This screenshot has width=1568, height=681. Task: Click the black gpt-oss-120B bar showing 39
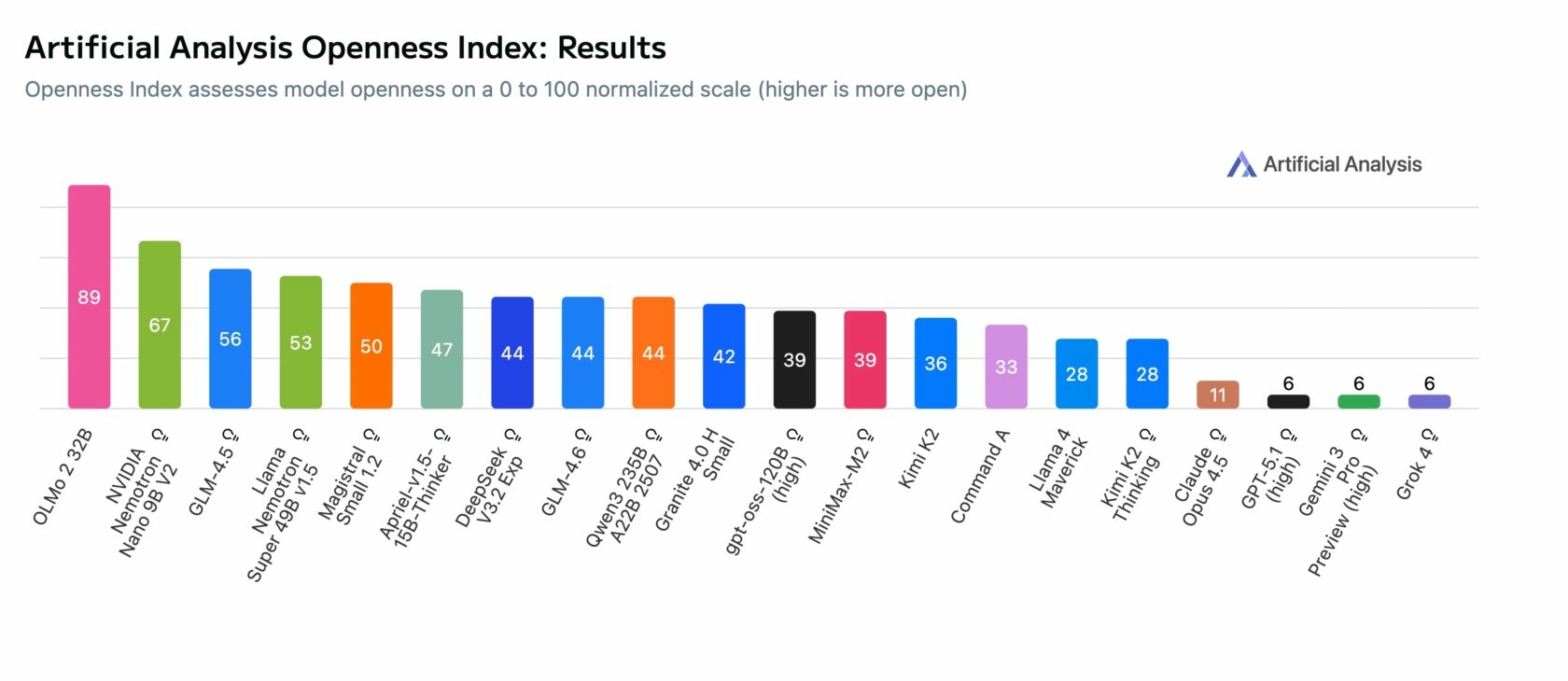pos(794,359)
